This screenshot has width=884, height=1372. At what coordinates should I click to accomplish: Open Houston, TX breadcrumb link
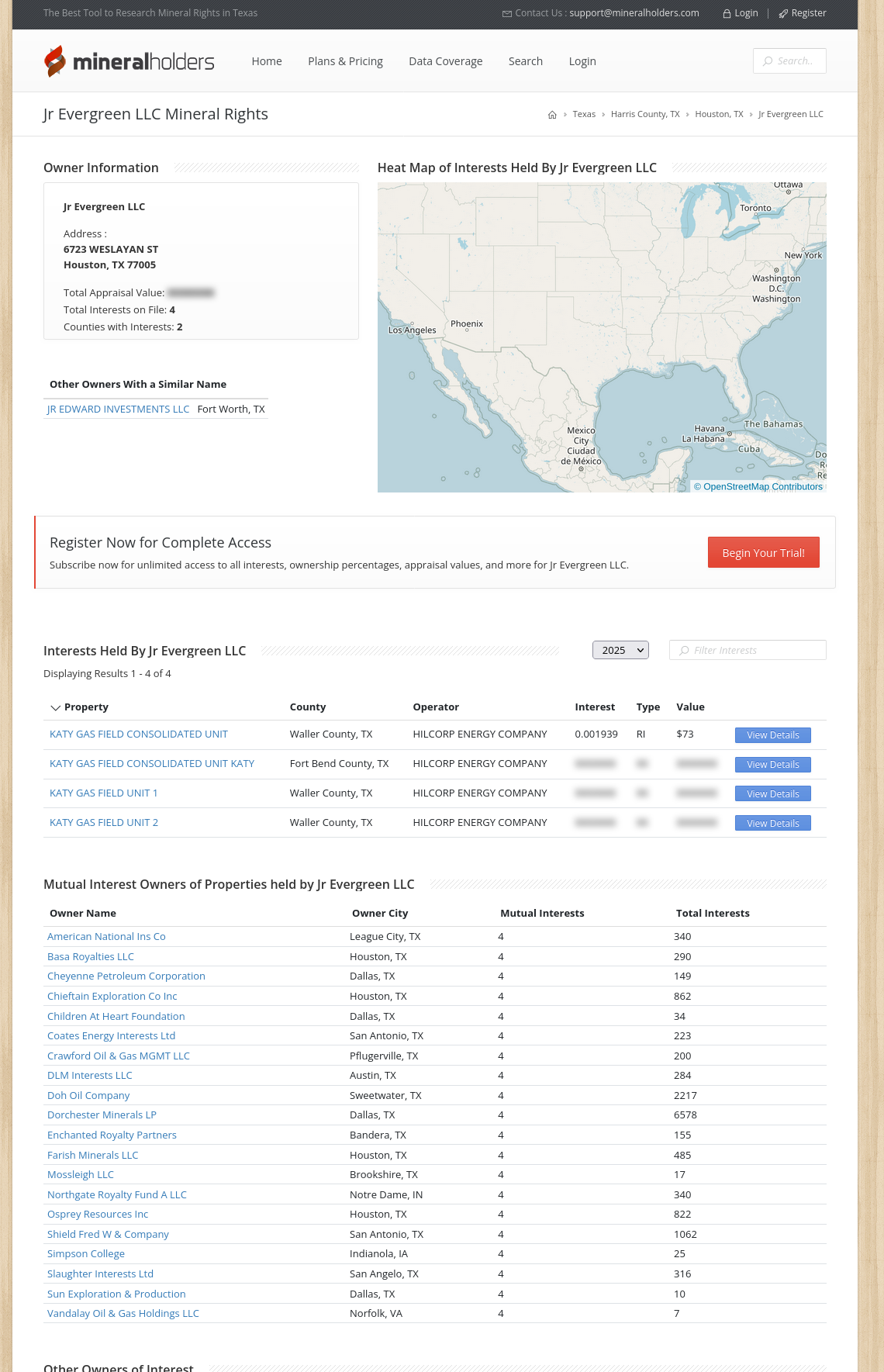click(x=719, y=115)
